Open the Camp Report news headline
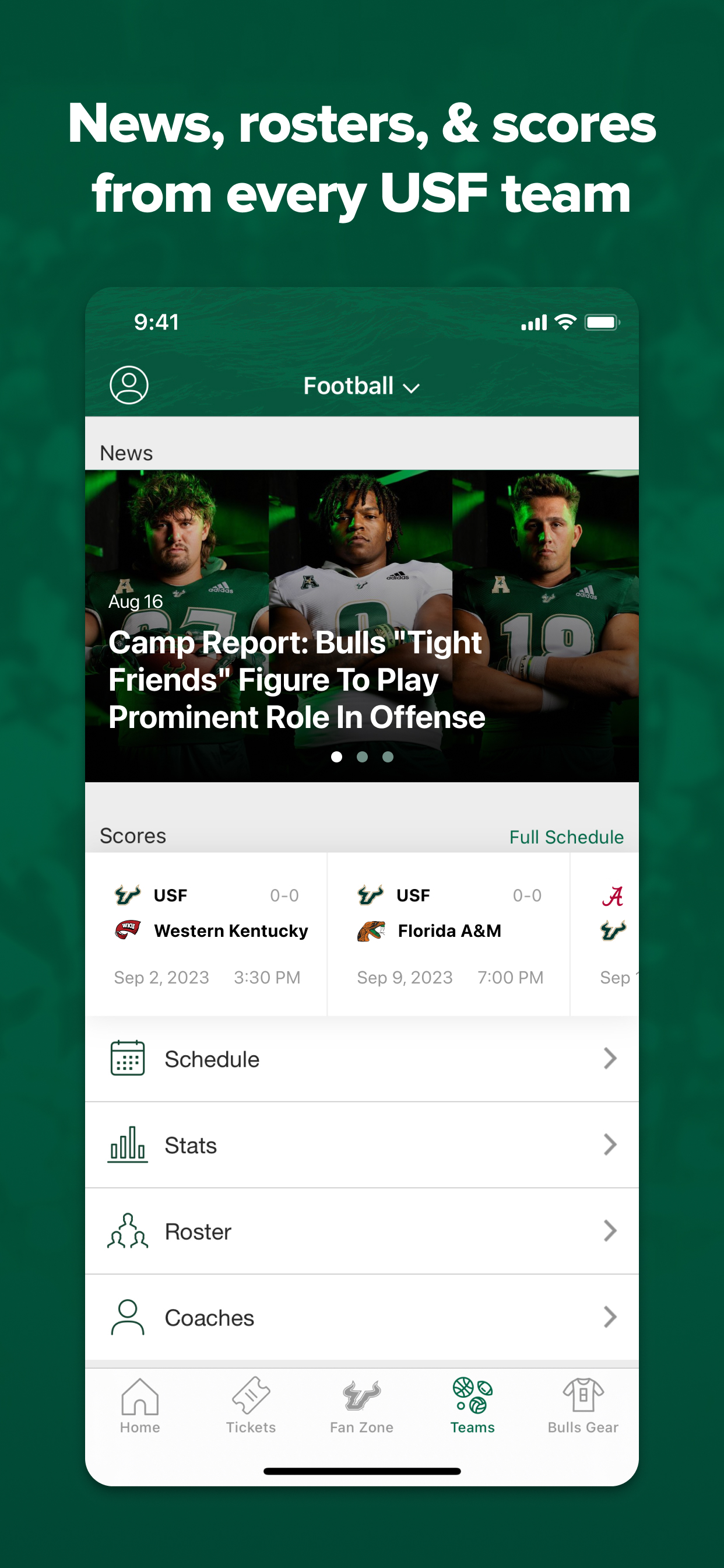724x1568 pixels. click(297, 680)
